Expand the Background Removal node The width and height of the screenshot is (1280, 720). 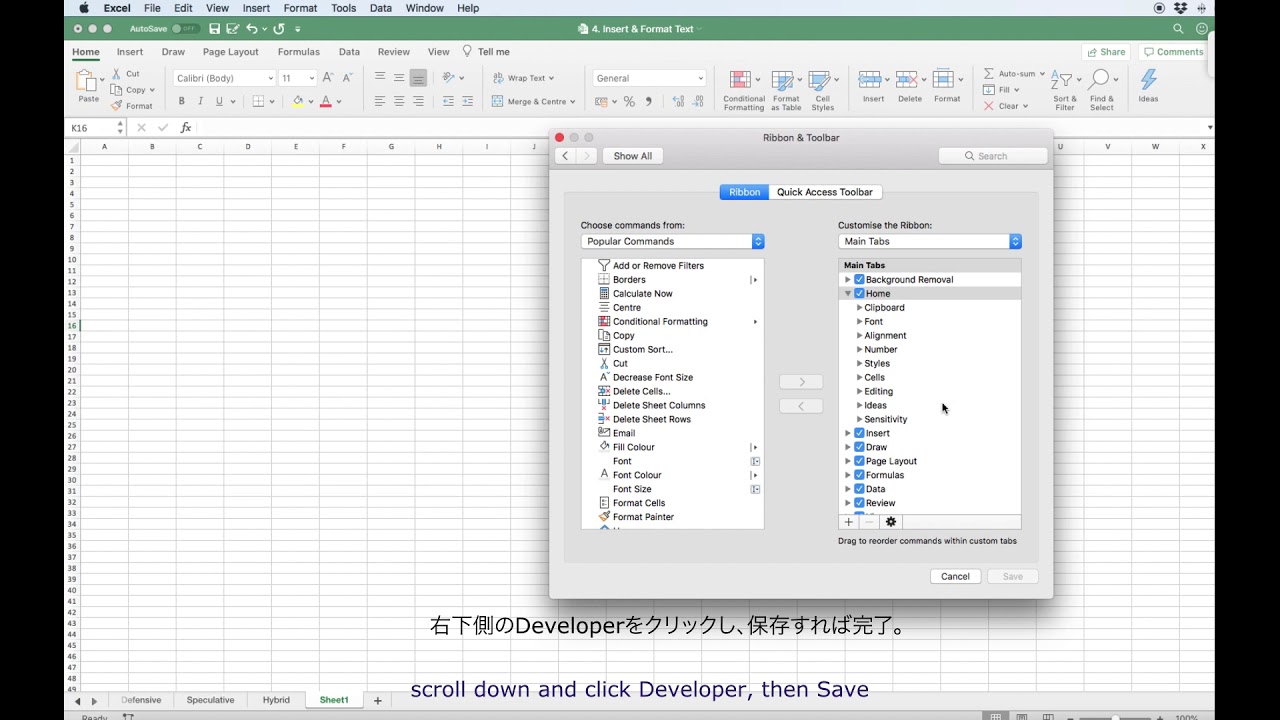[x=848, y=280]
